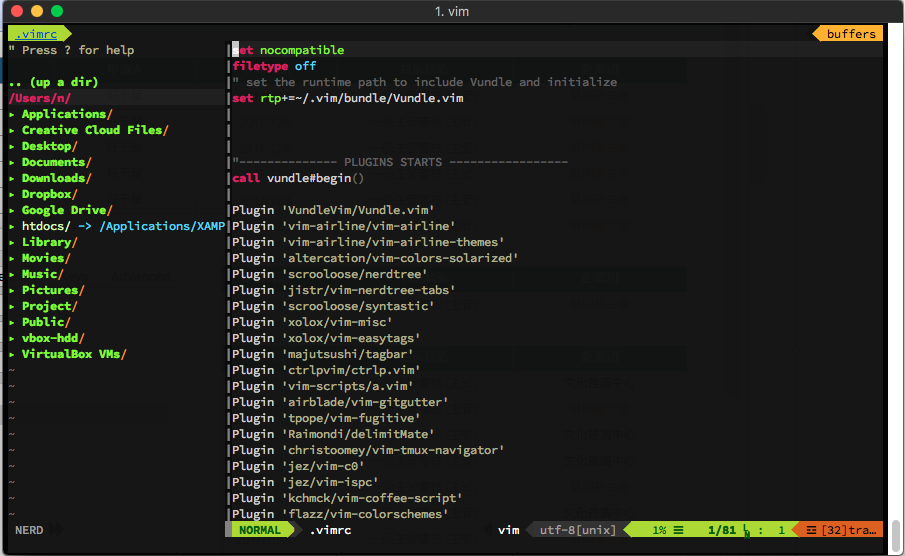Select the Pictures/ folder name

[x=53, y=290]
